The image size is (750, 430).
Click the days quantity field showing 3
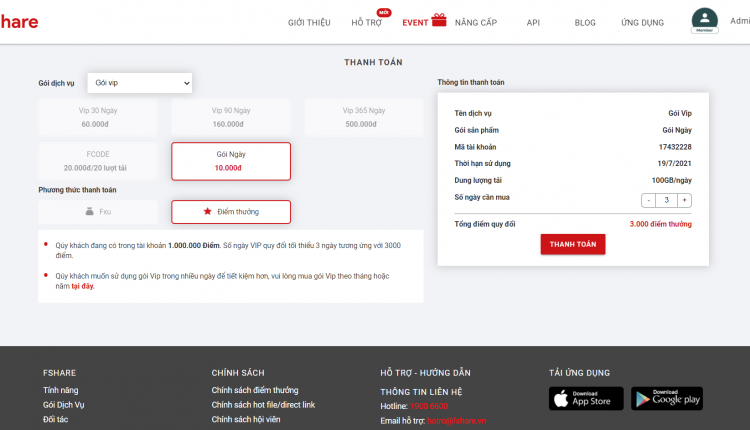(x=666, y=200)
